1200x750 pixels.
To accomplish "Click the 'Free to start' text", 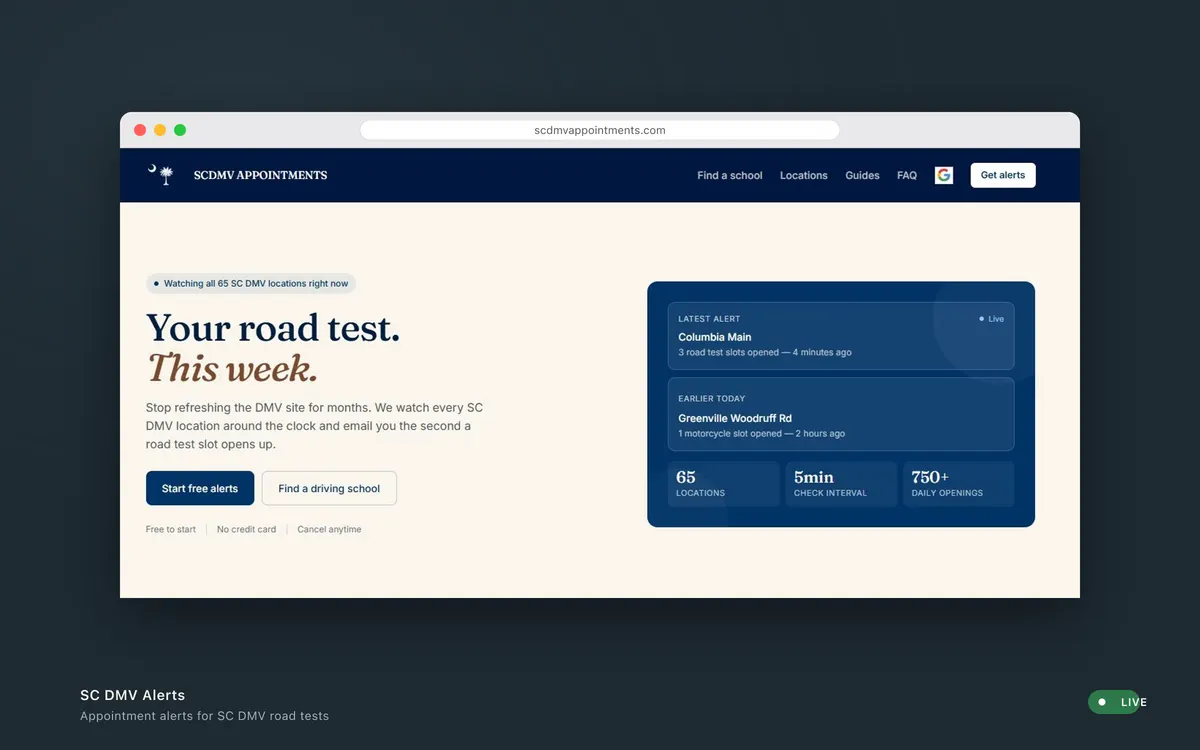I will pos(171,529).
